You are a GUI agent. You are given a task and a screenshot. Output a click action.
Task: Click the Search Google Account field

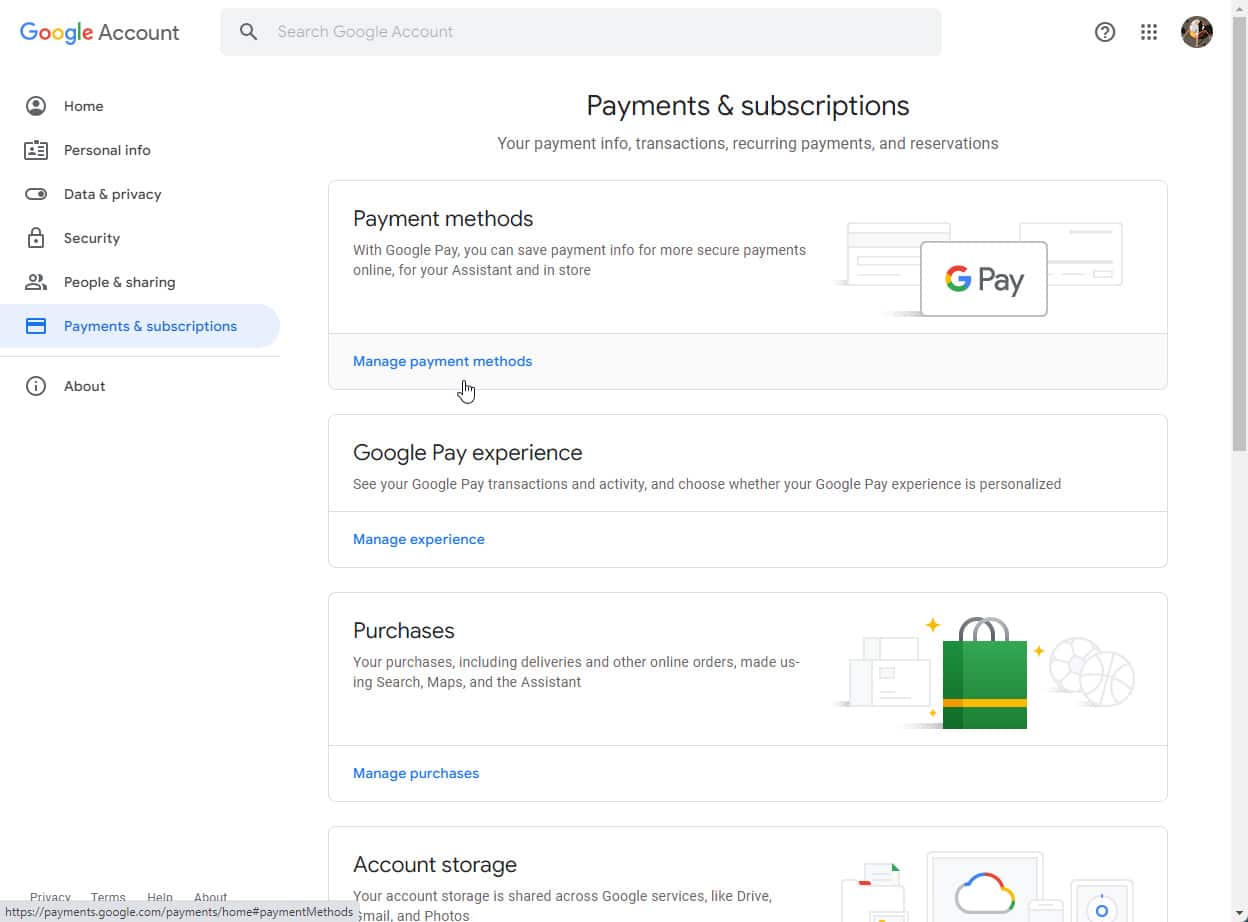click(x=600, y=32)
